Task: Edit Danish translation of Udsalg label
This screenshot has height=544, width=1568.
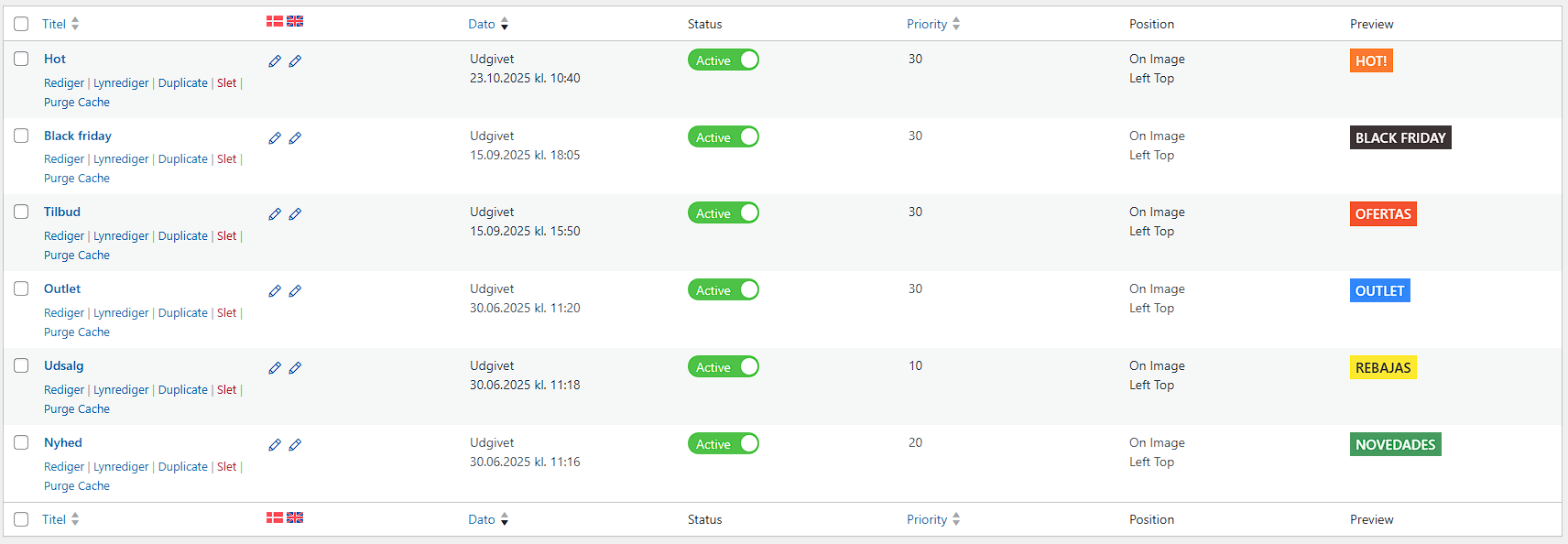Action: (275, 368)
